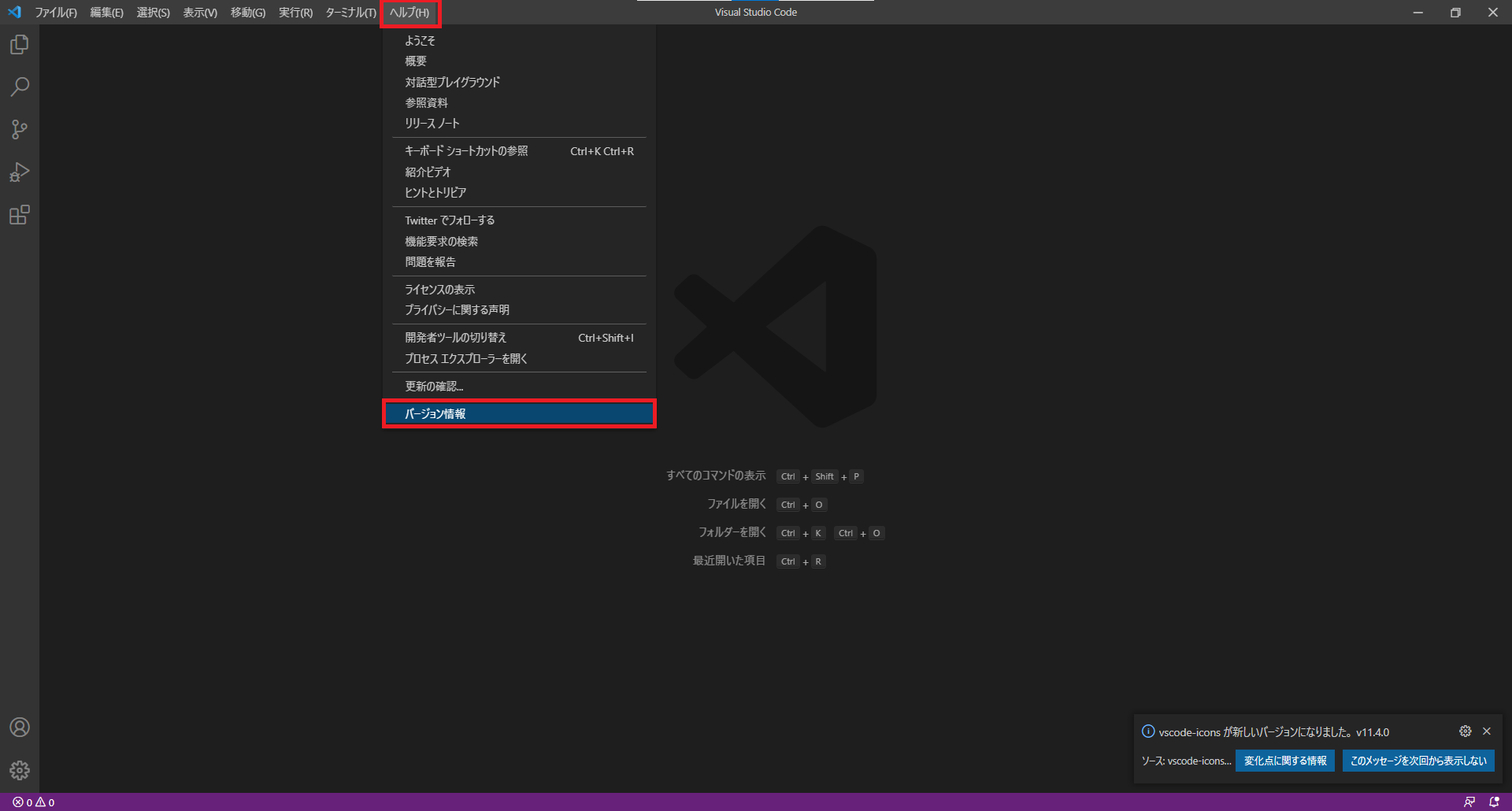Close the ヘルプ(H) menu
Screen dimensions: 1512x811
pyautogui.click(x=409, y=13)
